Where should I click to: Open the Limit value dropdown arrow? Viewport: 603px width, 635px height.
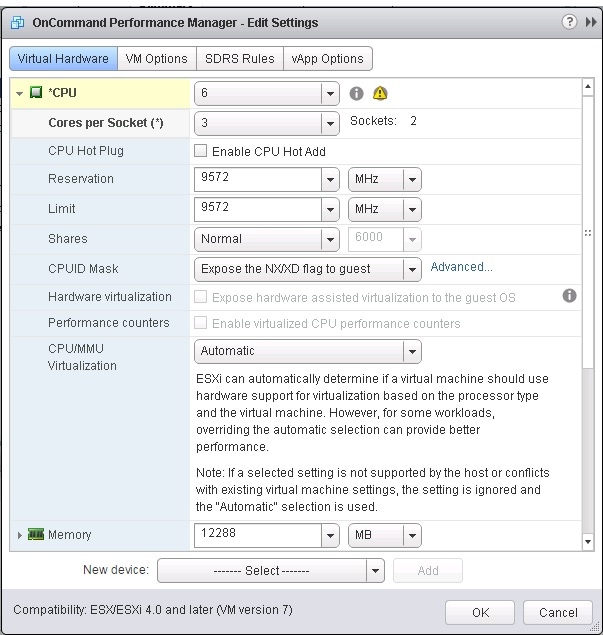pyautogui.click(x=330, y=209)
